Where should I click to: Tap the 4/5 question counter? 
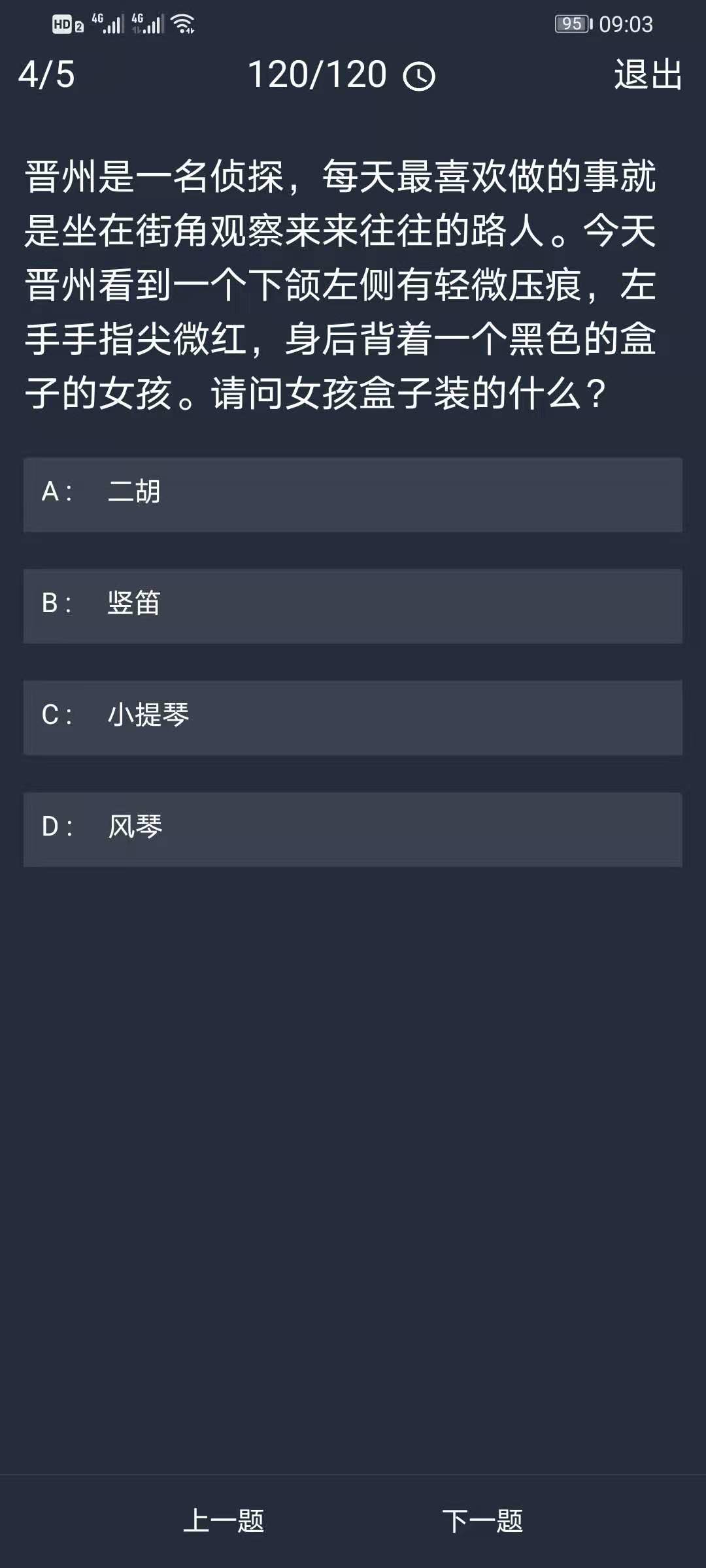(46, 74)
